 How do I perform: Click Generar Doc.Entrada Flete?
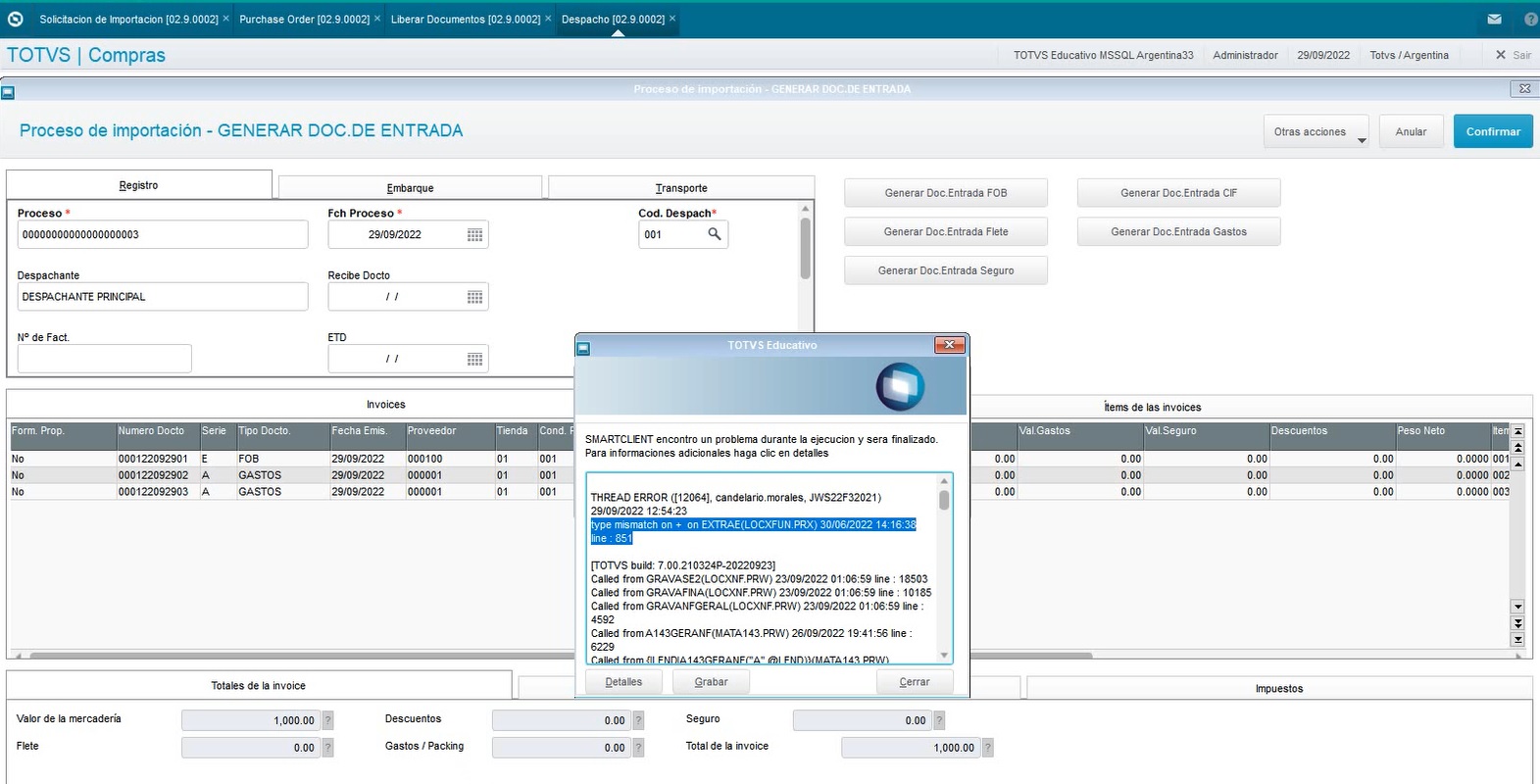coord(946,231)
